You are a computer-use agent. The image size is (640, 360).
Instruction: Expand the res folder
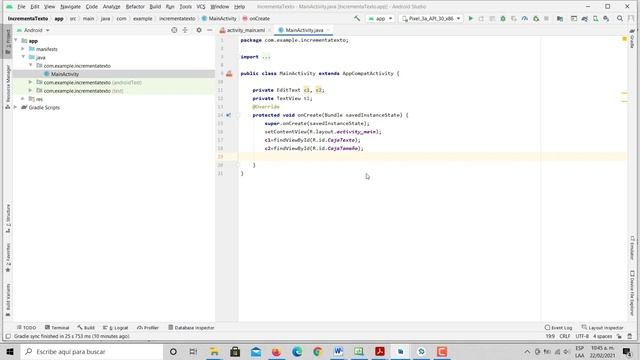pyautogui.click(x=23, y=99)
